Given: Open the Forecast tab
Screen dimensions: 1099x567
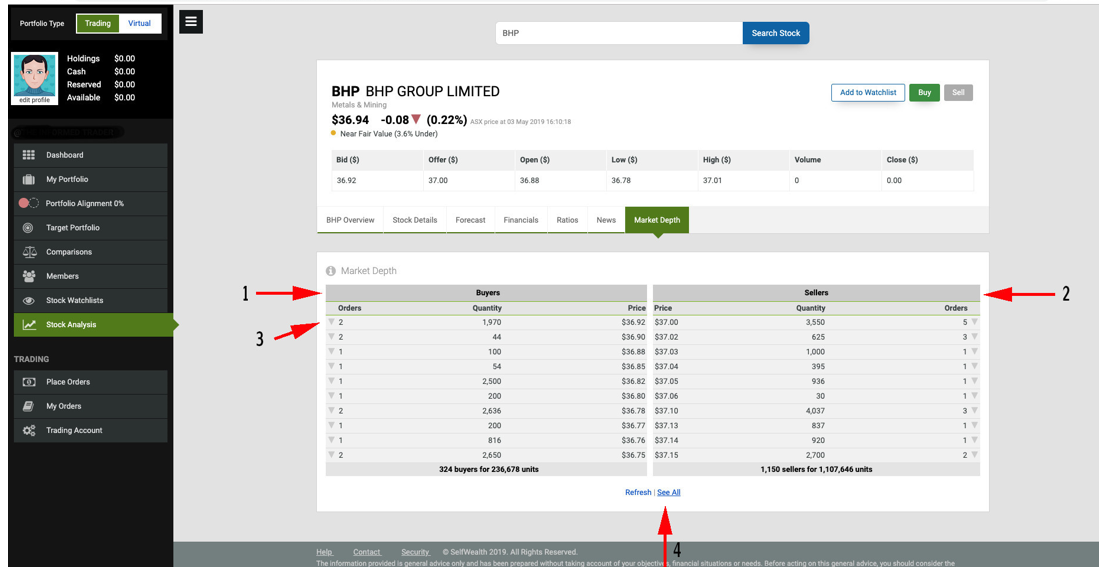Looking at the screenshot, I should point(470,220).
